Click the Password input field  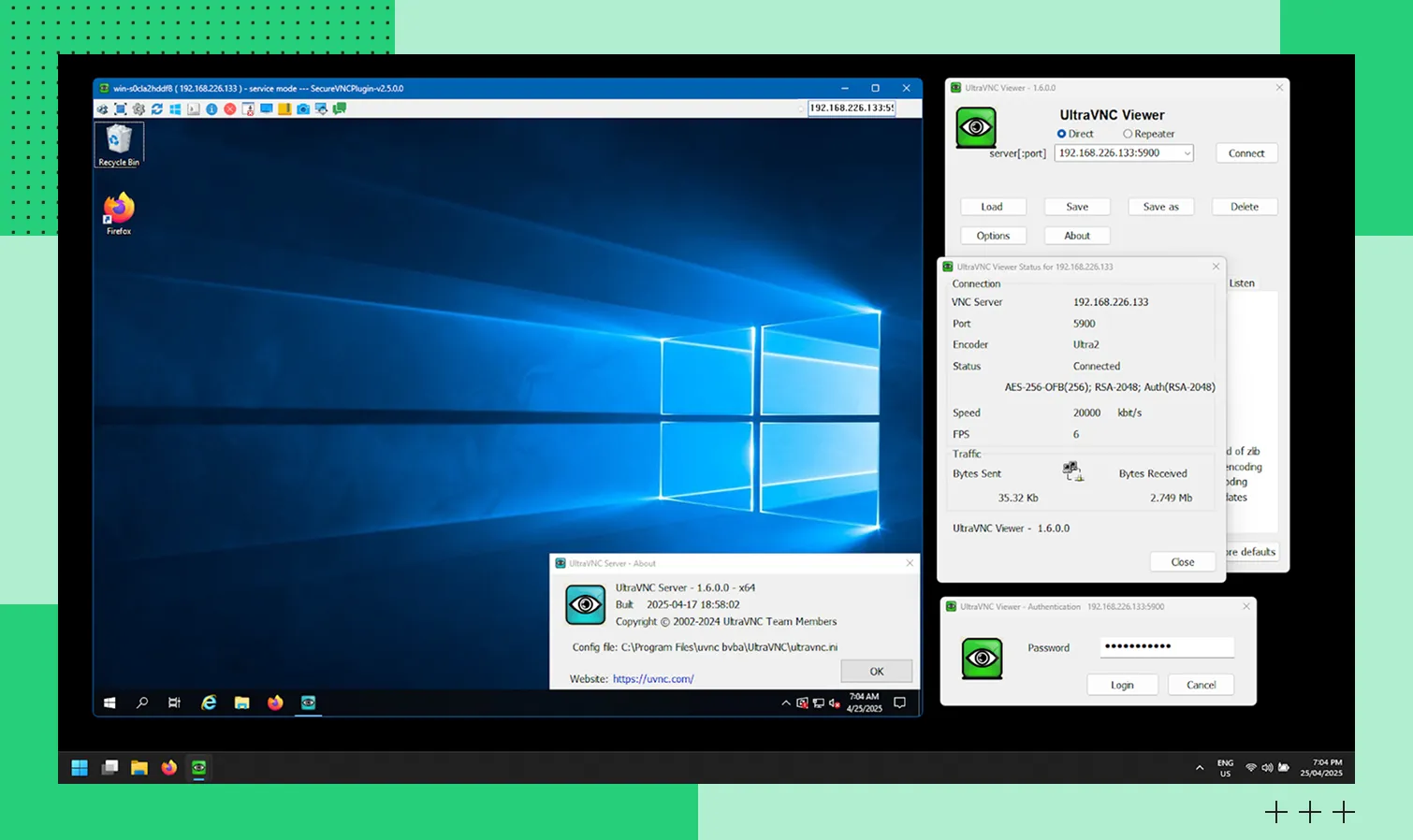(1166, 647)
